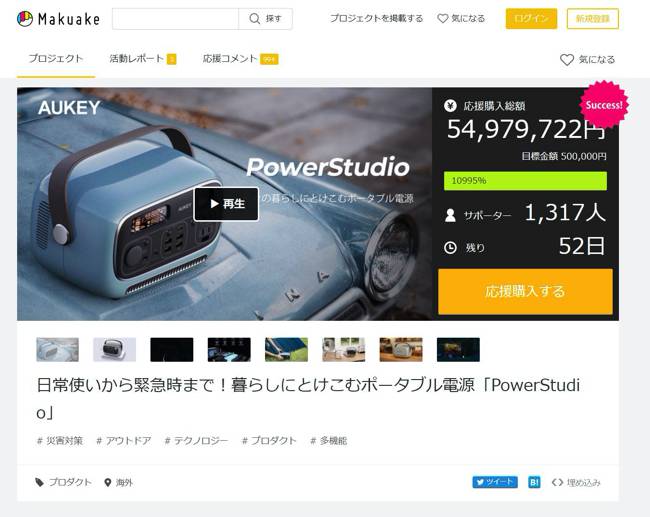The height and width of the screenshot is (517, 650).
Task: Click the 活動レポート count badge
Action: (172, 59)
